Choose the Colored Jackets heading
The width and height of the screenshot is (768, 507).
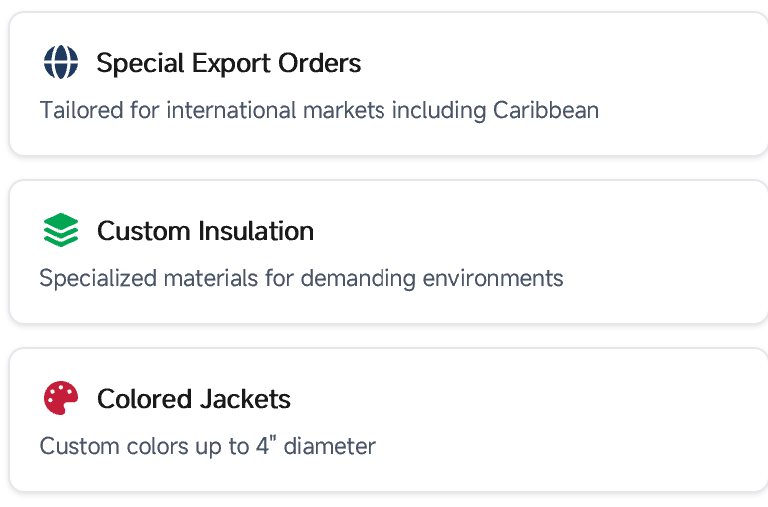(193, 399)
